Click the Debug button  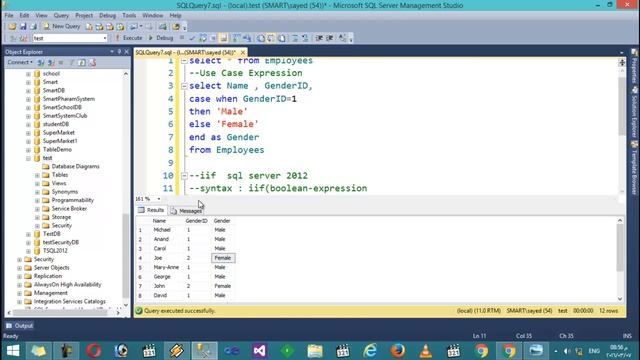pos(161,38)
